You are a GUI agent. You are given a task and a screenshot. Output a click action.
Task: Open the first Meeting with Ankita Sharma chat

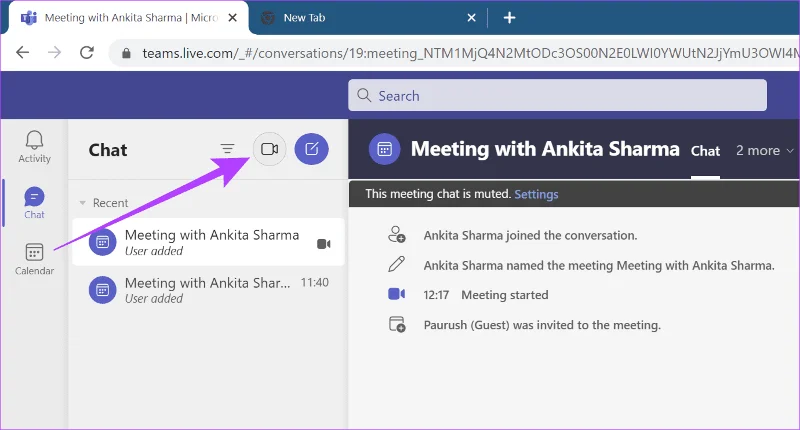coord(209,242)
